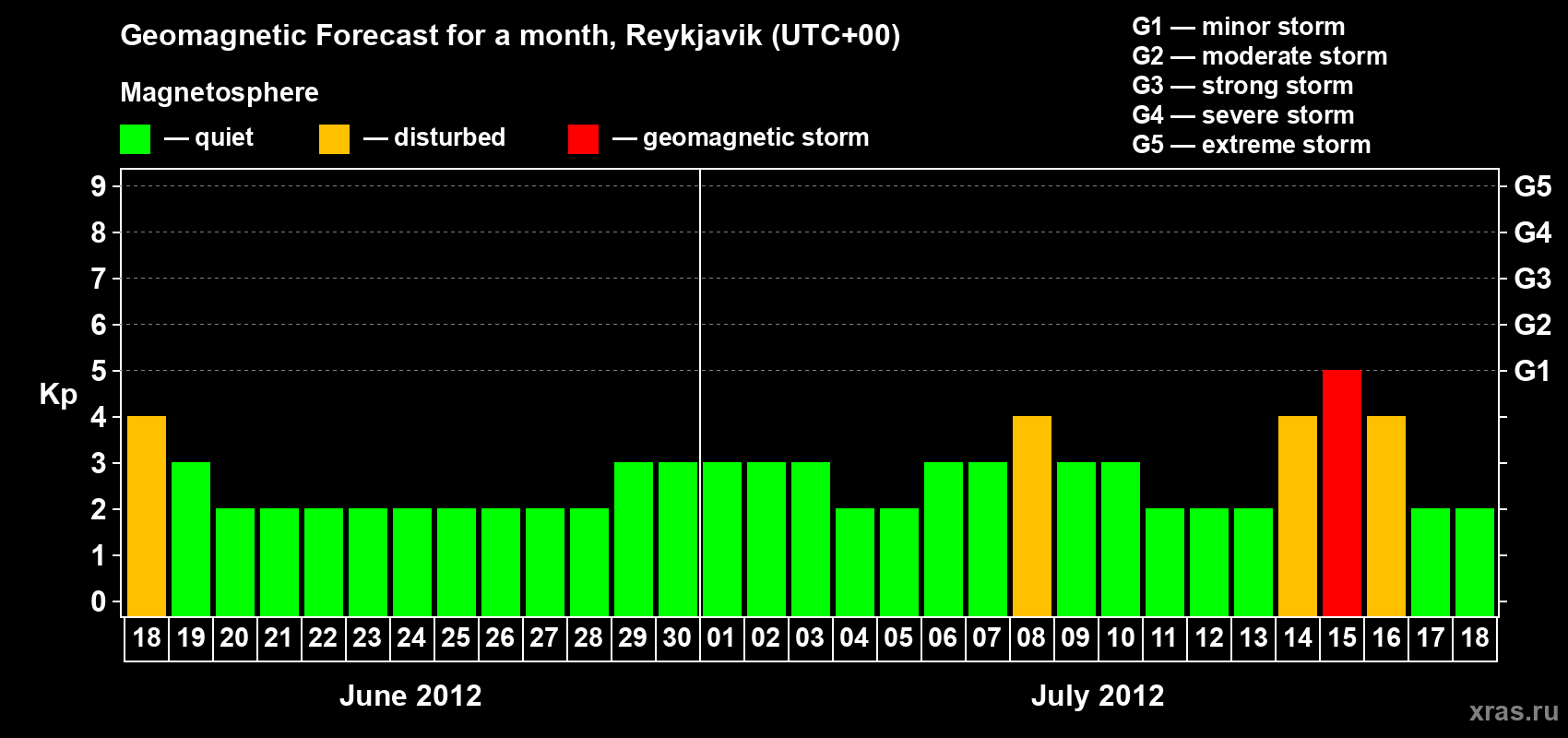The height and width of the screenshot is (738, 1568).
Task: Click the Kp value 0 axis label
Action: click(x=99, y=601)
